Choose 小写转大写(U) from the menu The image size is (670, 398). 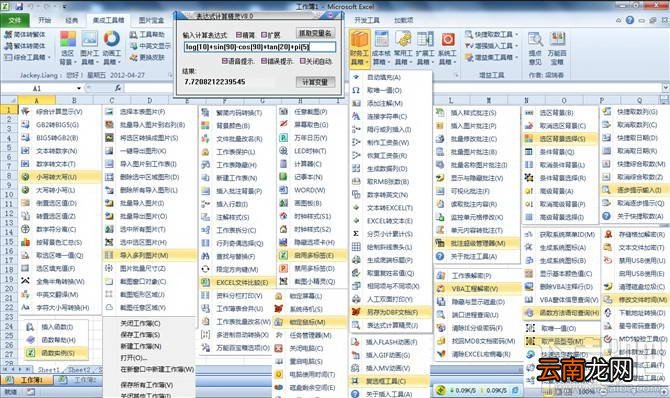[59, 177]
